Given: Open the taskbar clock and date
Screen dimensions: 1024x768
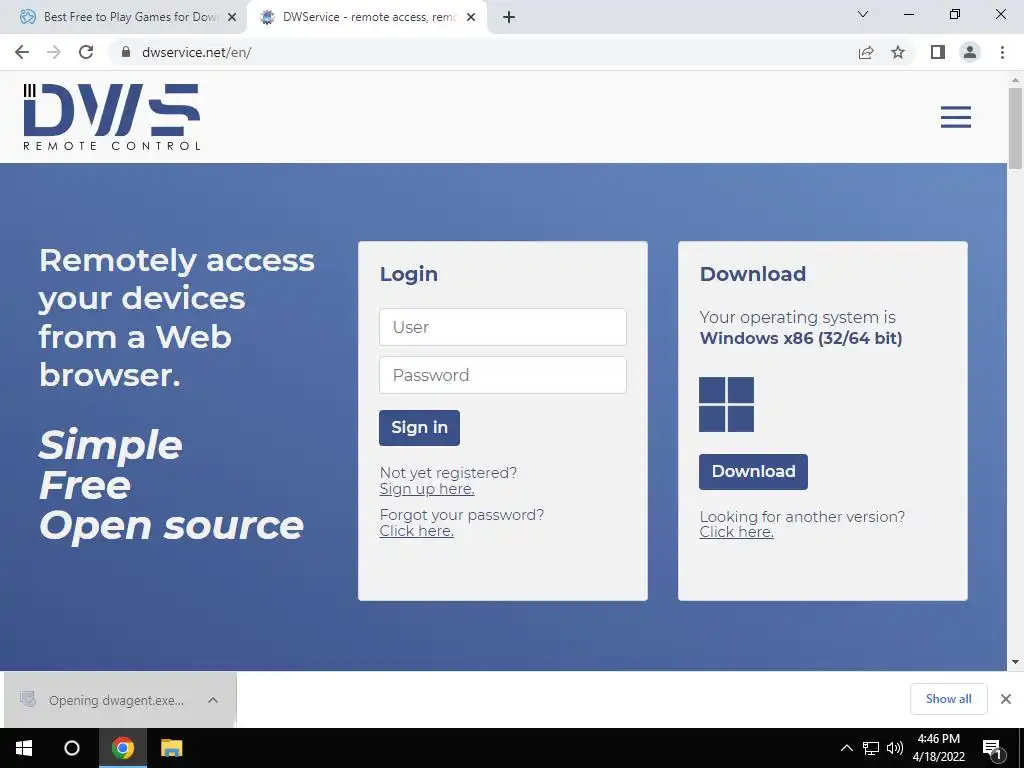Looking at the screenshot, I should pos(938,748).
